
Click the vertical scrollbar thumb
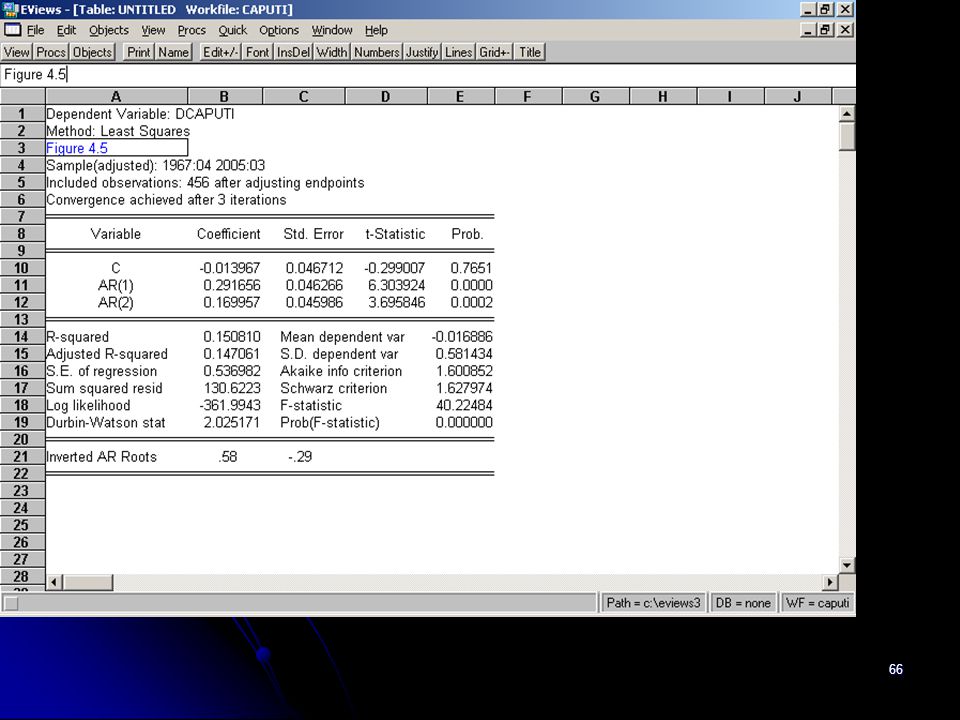[847, 136]
